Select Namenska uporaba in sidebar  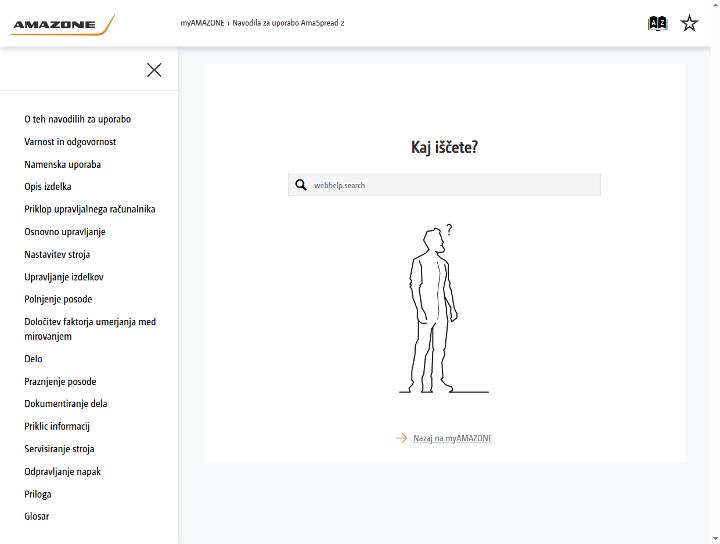coord(62,164)
